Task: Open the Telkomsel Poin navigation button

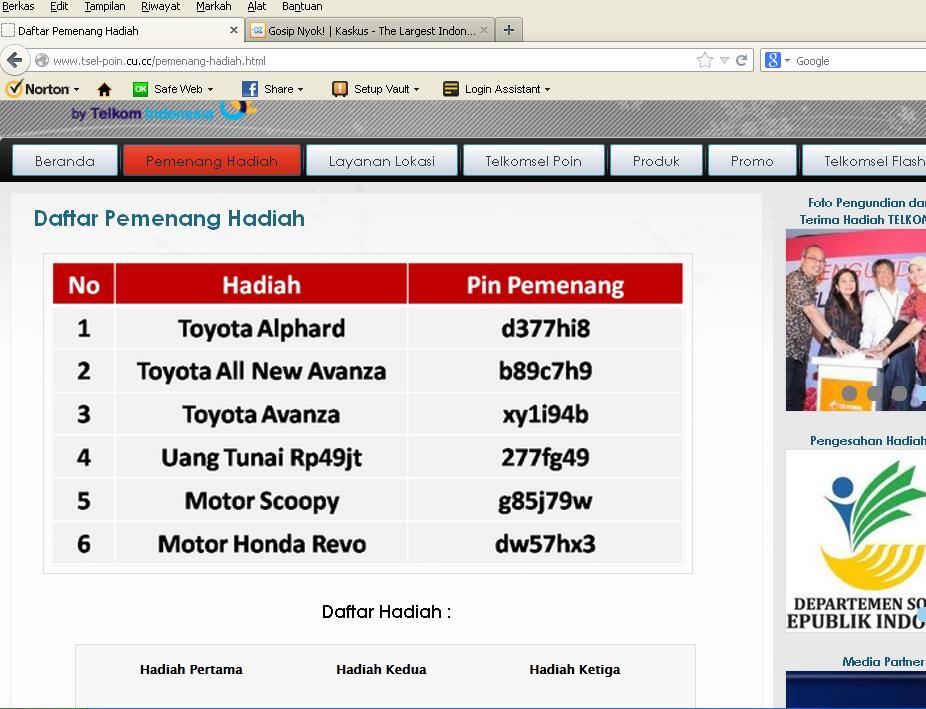Action: (x=533, y=161)
